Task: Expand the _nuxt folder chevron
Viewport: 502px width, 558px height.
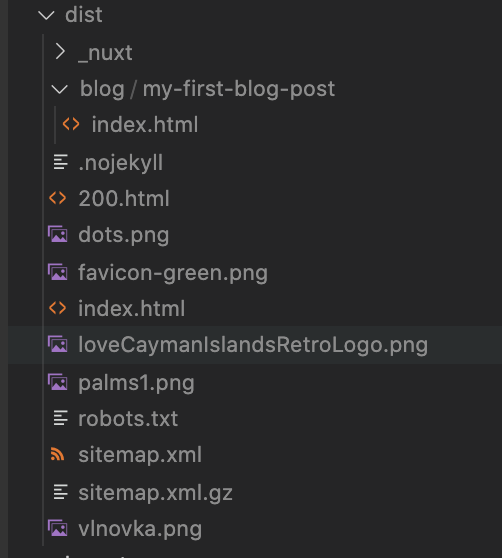Action: [60, 52]
